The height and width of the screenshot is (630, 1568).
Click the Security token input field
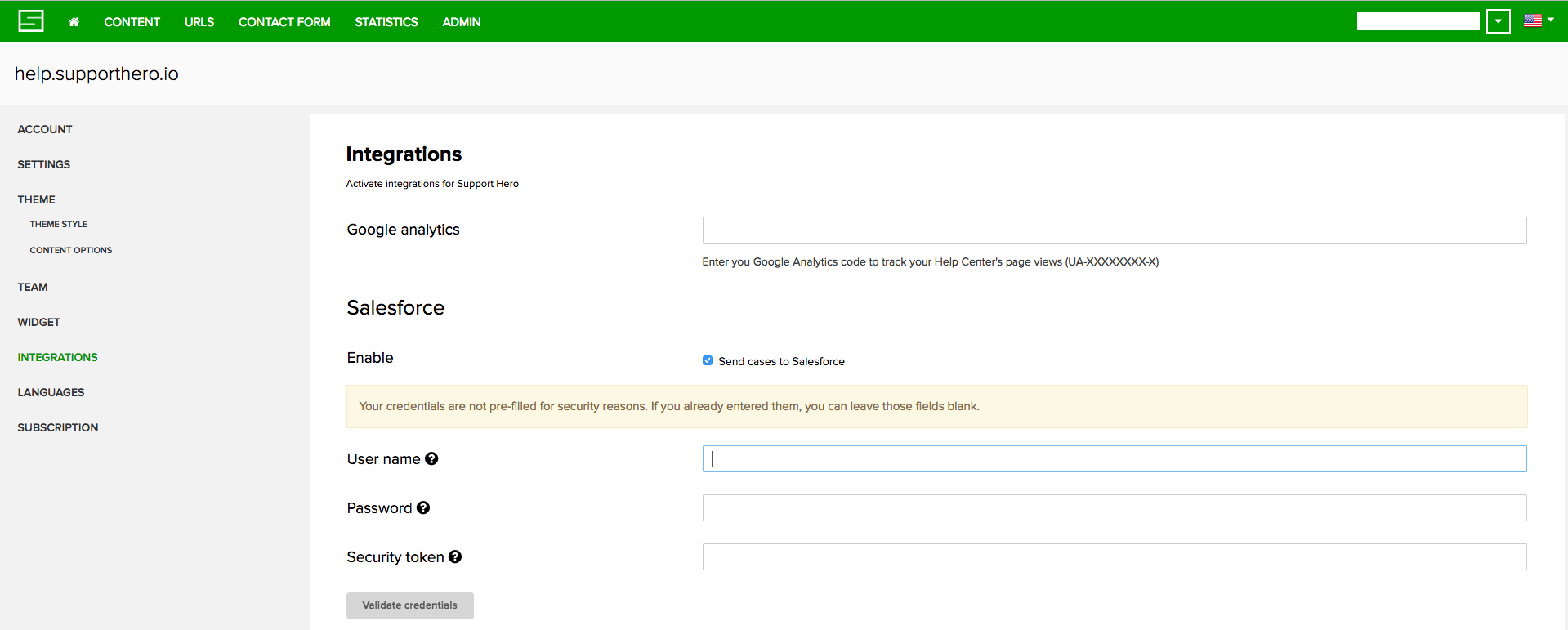pos(1114,557)
